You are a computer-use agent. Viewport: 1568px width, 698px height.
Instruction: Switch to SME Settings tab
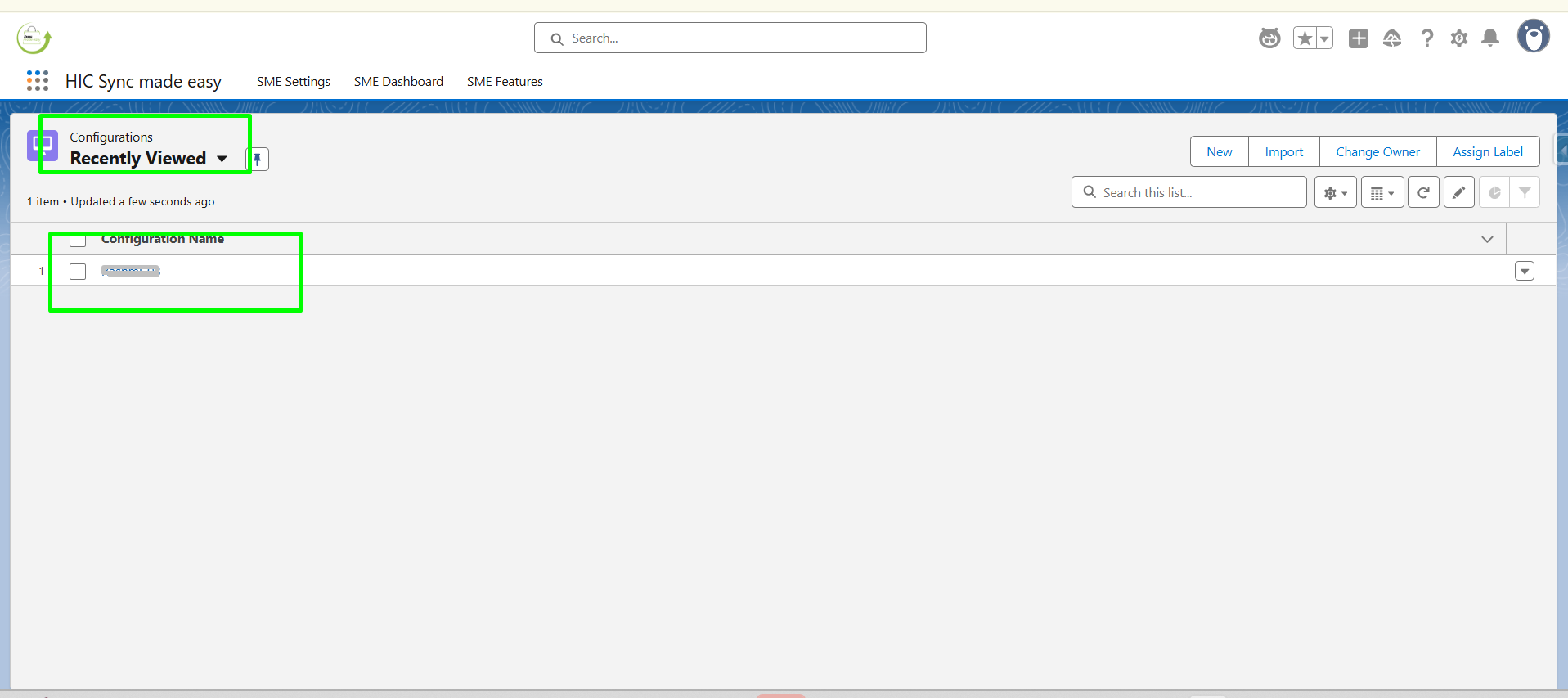(294, 81)
